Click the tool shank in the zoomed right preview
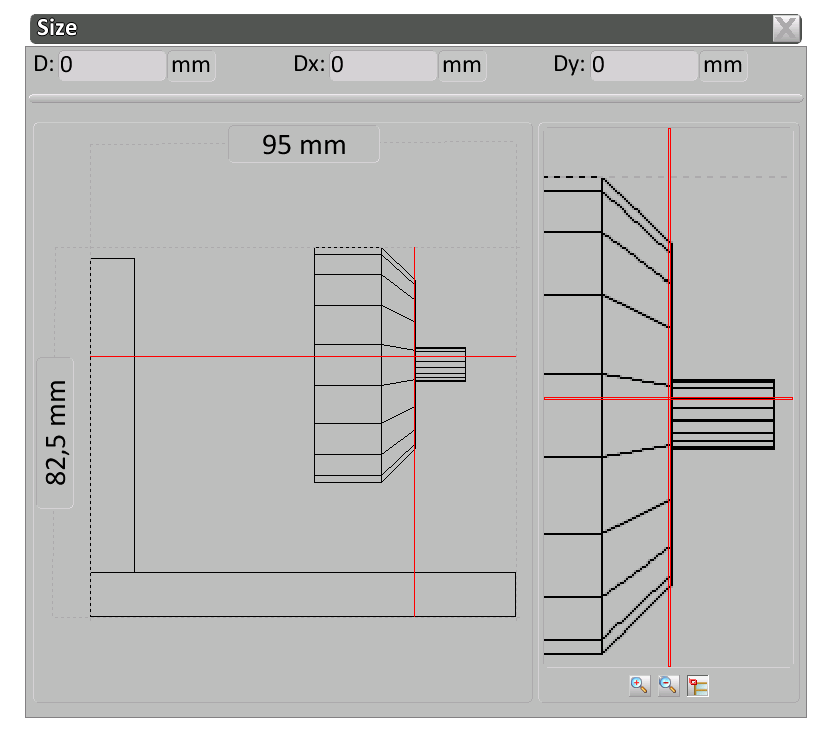828x729 pixels. click(x=723, y=414)
